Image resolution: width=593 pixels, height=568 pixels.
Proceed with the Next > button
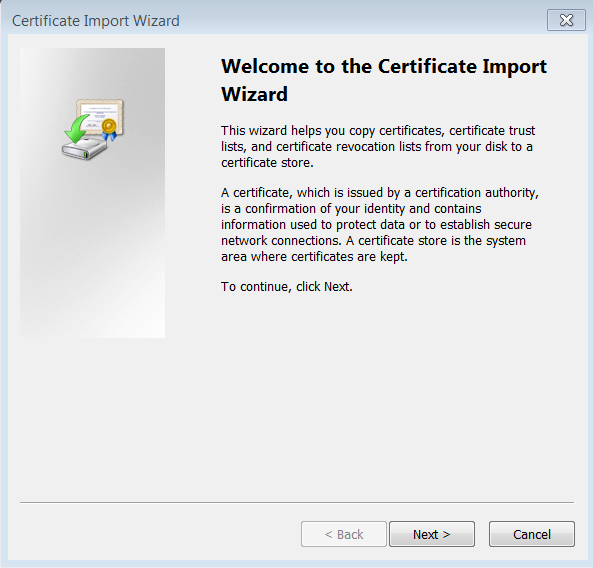tap(432, 534)
